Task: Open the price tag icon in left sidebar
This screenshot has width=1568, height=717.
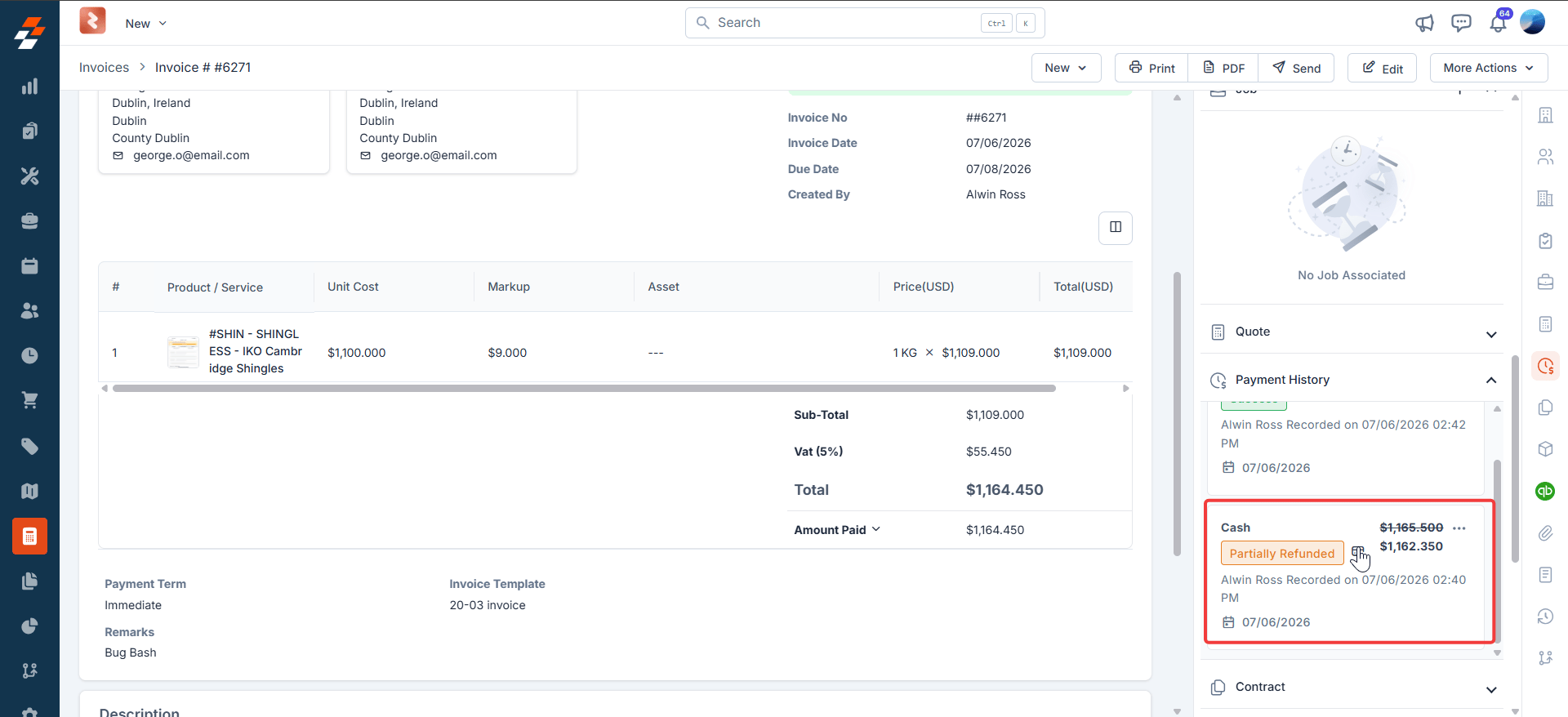Action: 29,446
